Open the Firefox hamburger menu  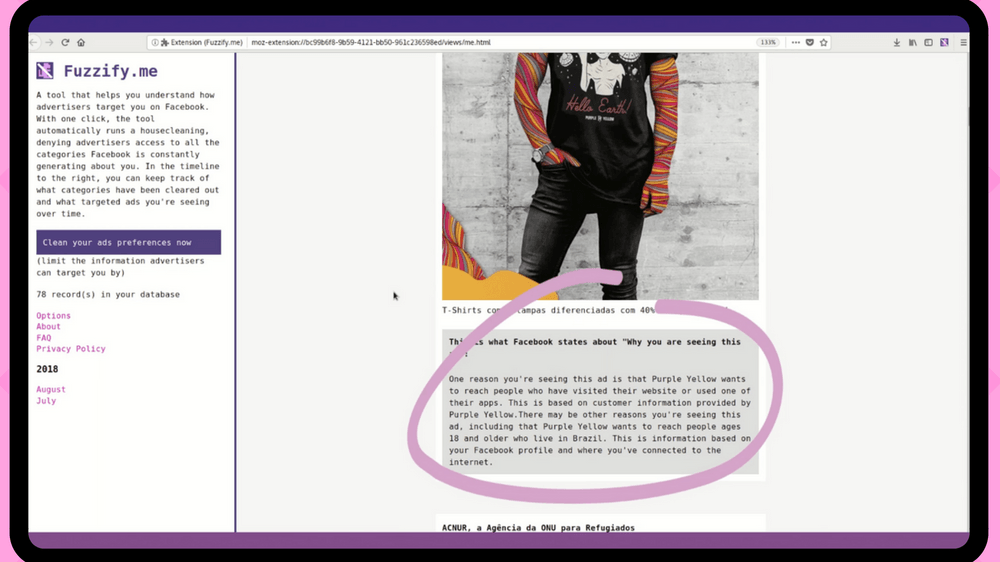click(963, 43)
